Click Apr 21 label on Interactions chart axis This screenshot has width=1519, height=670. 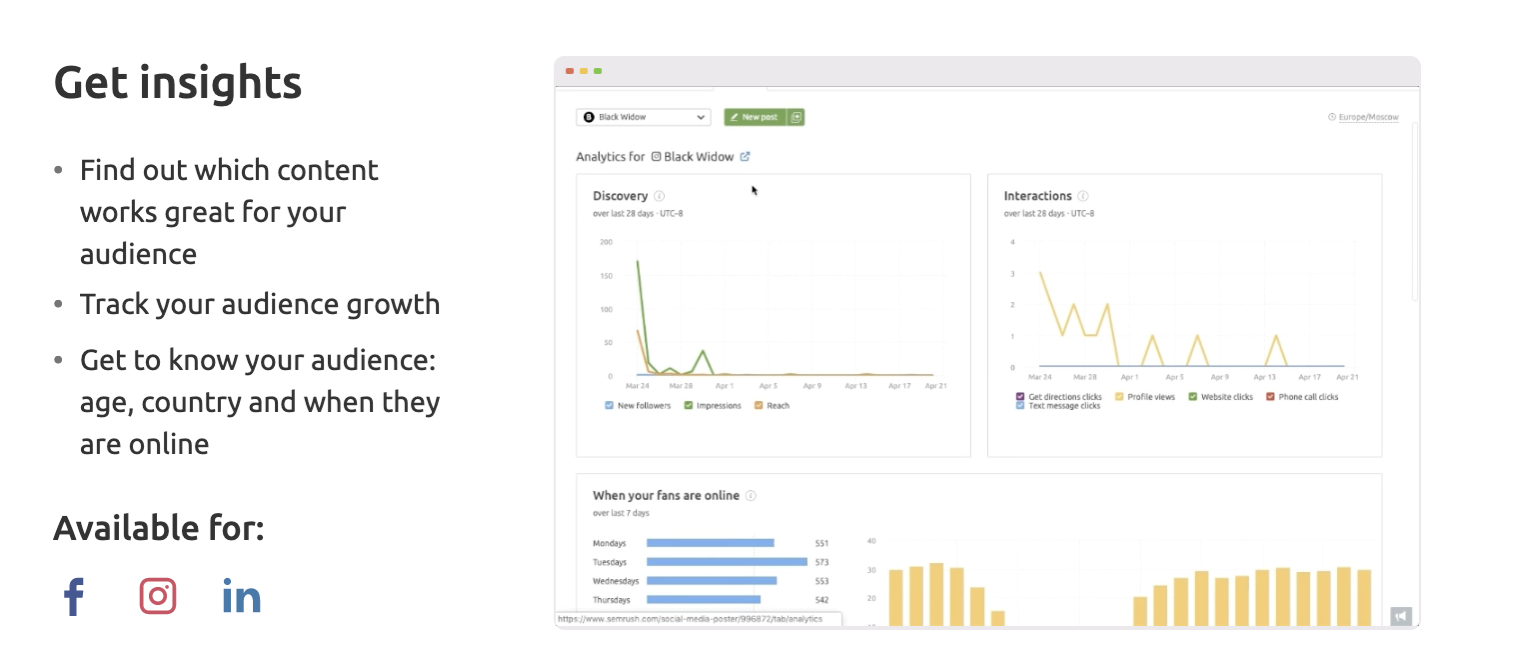click(x=1347, y=377)
